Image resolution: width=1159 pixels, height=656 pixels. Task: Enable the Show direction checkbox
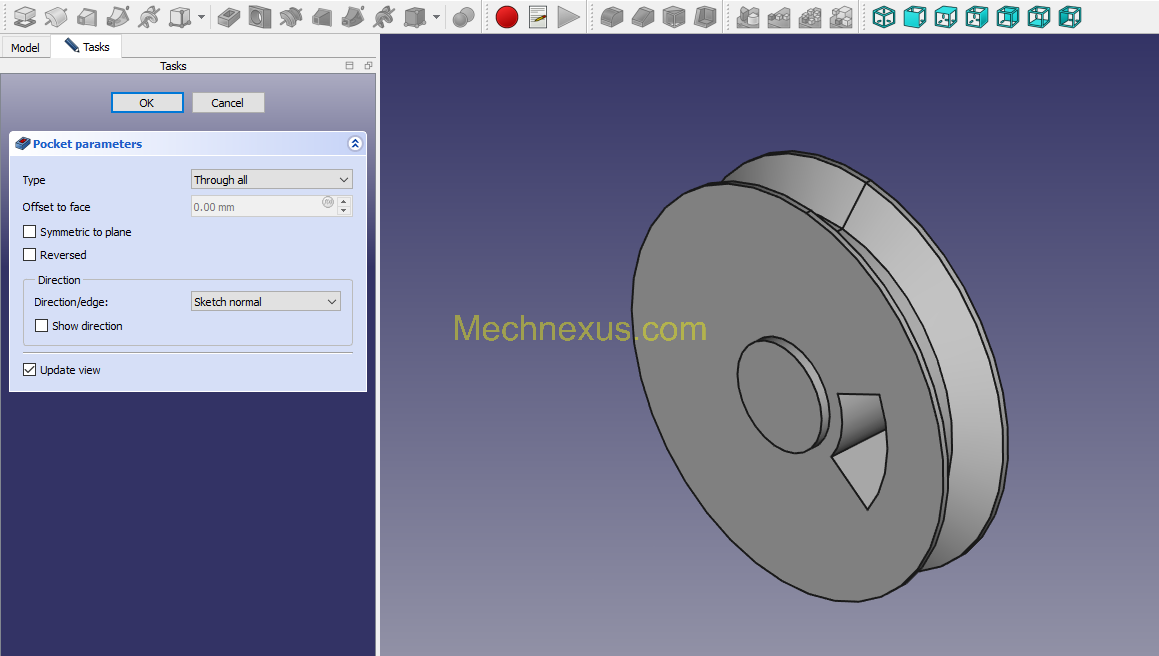(41, 325)
